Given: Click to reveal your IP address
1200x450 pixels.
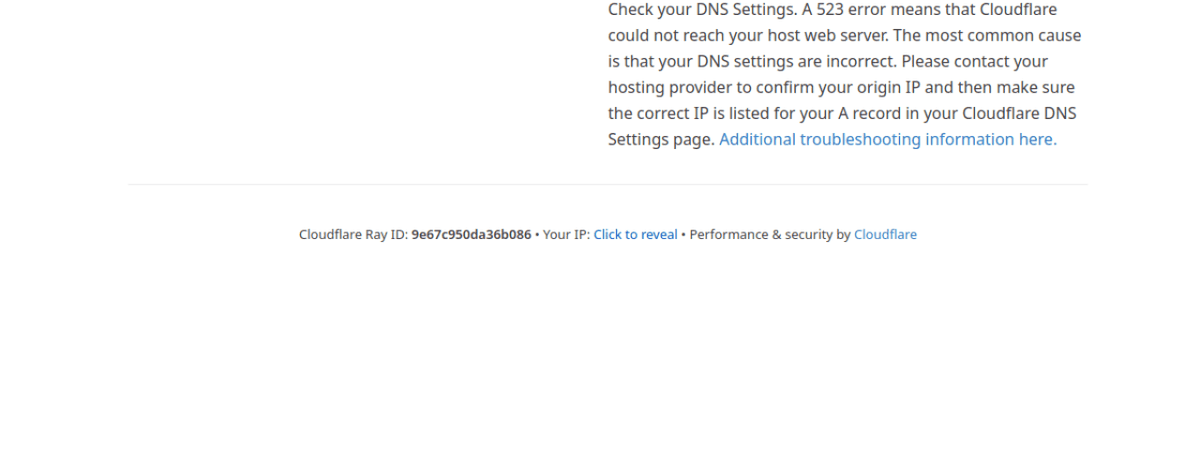Looking at the screenshot, I should [x=635, y=235].
